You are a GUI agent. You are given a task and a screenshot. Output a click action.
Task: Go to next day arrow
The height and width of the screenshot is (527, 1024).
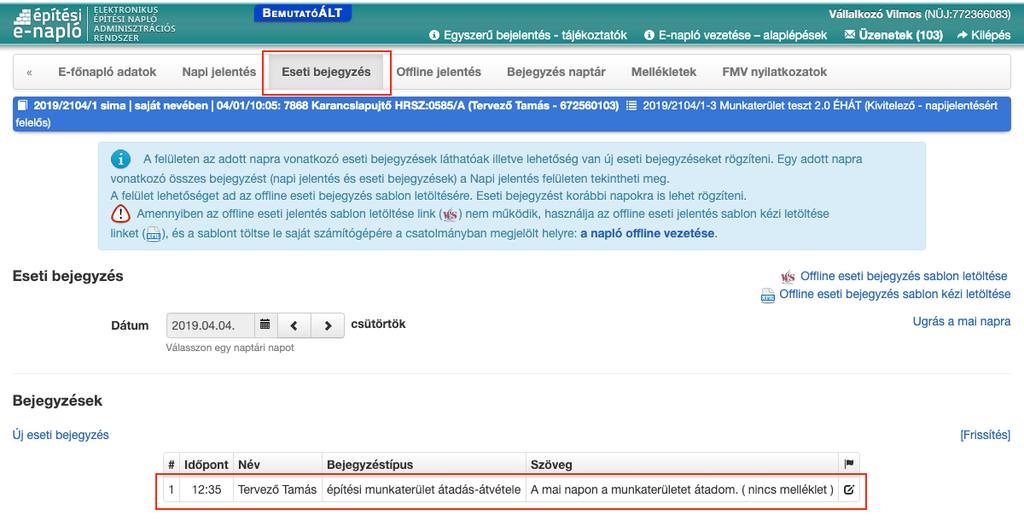tap(328, 325)
